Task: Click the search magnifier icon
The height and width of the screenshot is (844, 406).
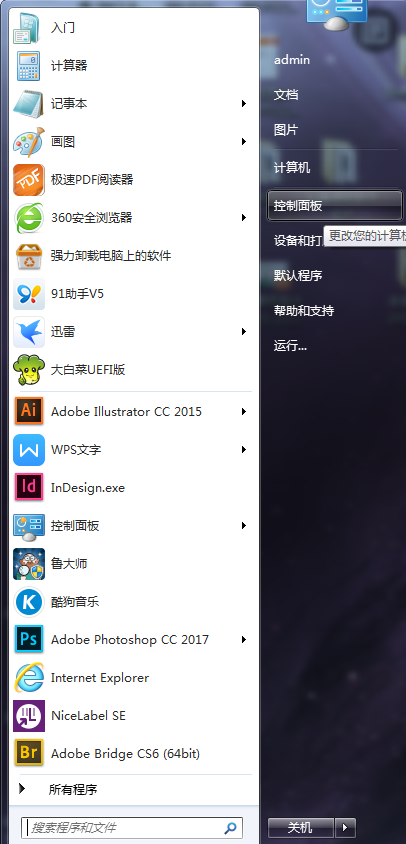Action: coord(230,827)
